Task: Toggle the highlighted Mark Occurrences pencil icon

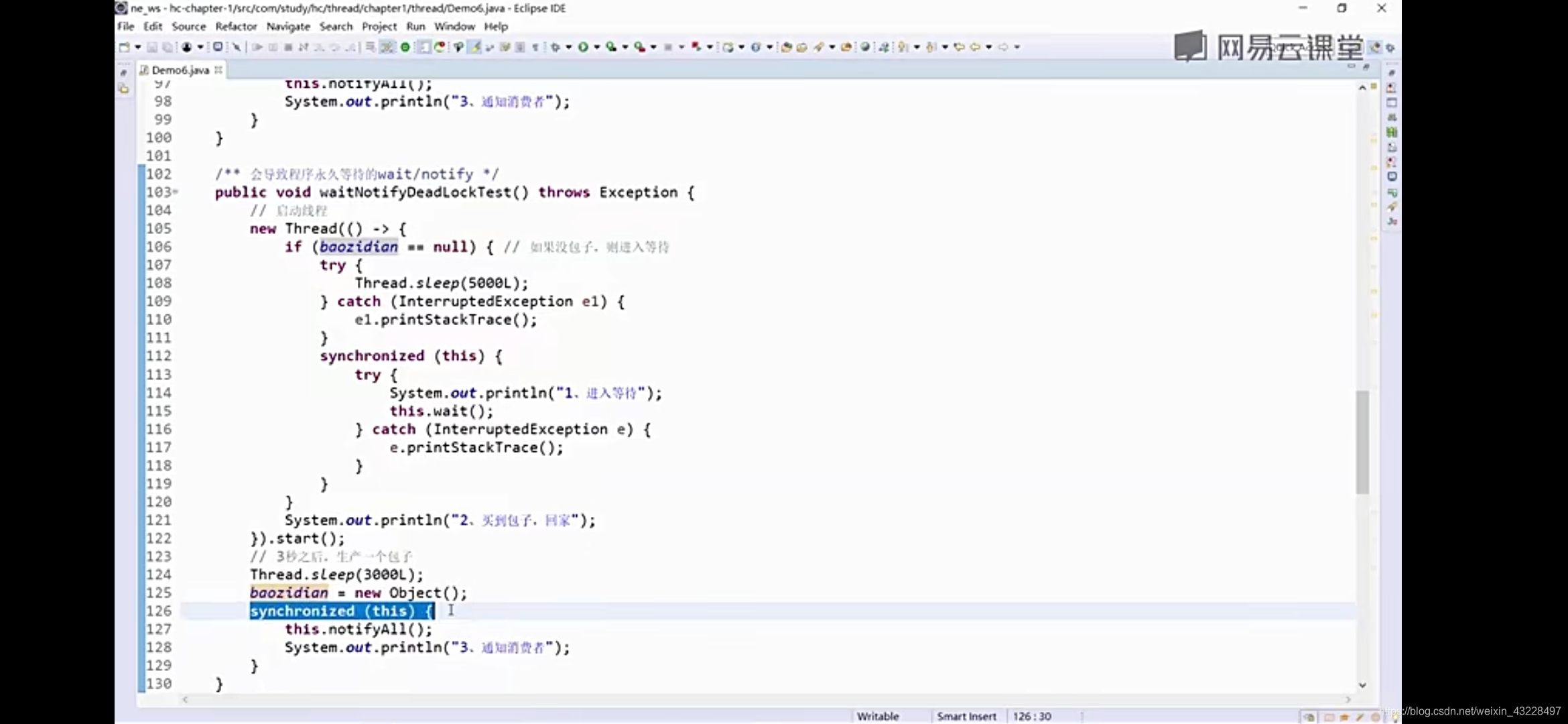Action: tap(474, 47)
